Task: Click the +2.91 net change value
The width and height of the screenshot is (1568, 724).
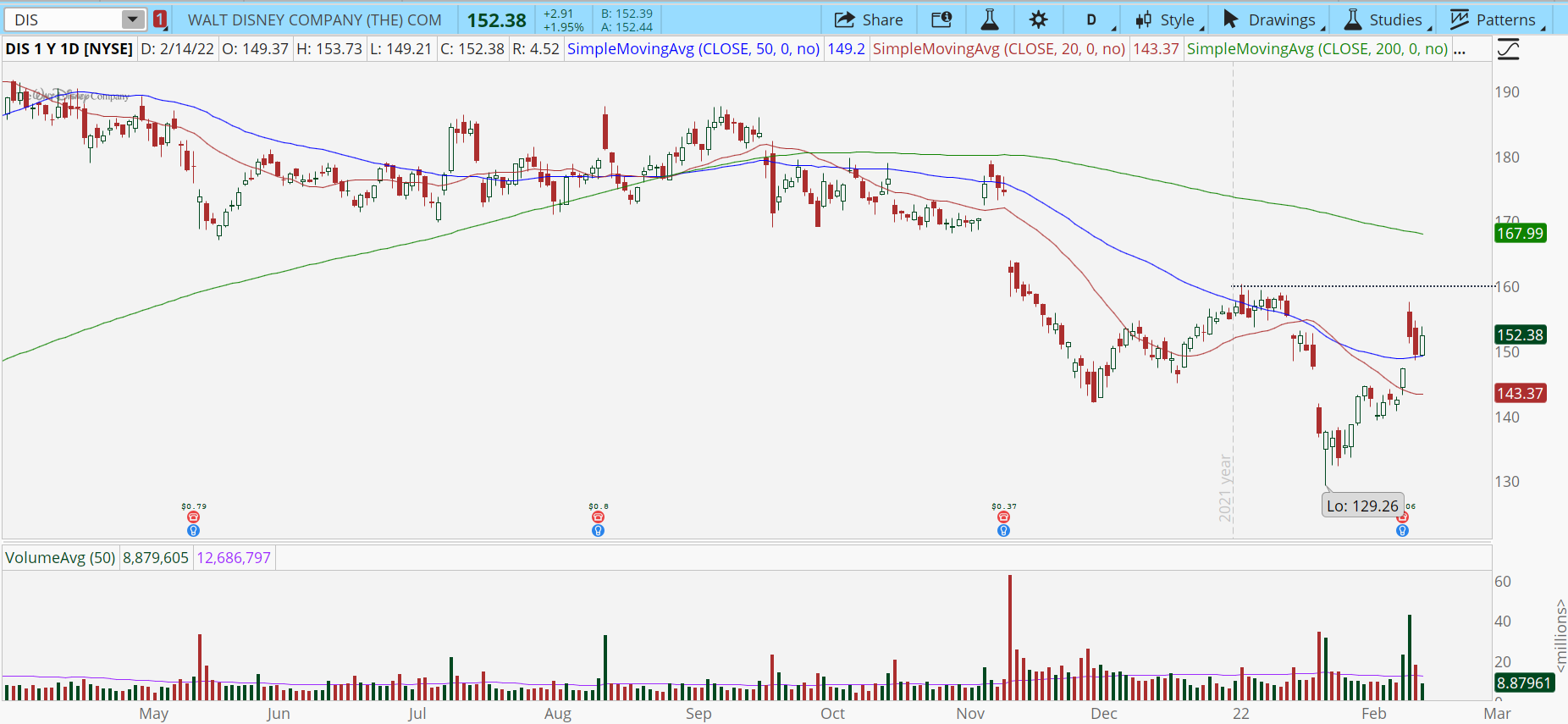Action: point(558,14)
